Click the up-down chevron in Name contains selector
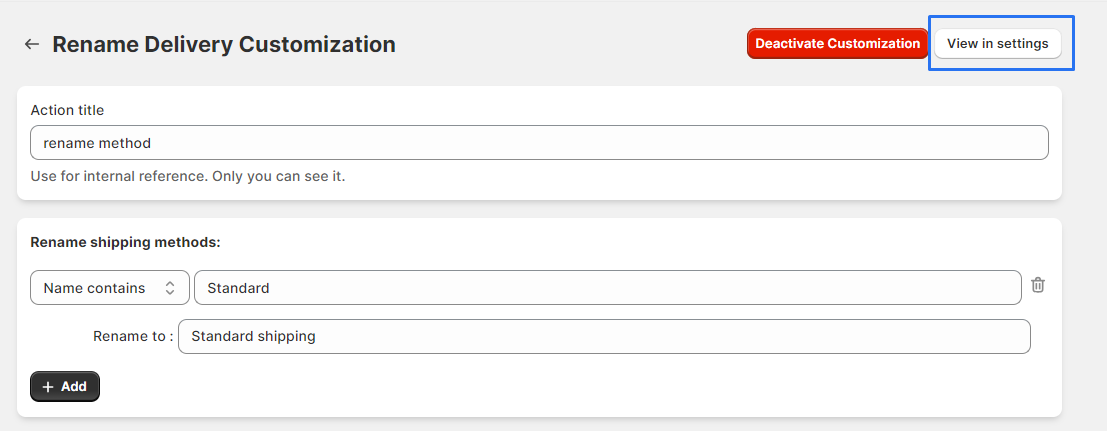Image resolution: width=1107 pixels, height=431 pixels. coord(170,288)
